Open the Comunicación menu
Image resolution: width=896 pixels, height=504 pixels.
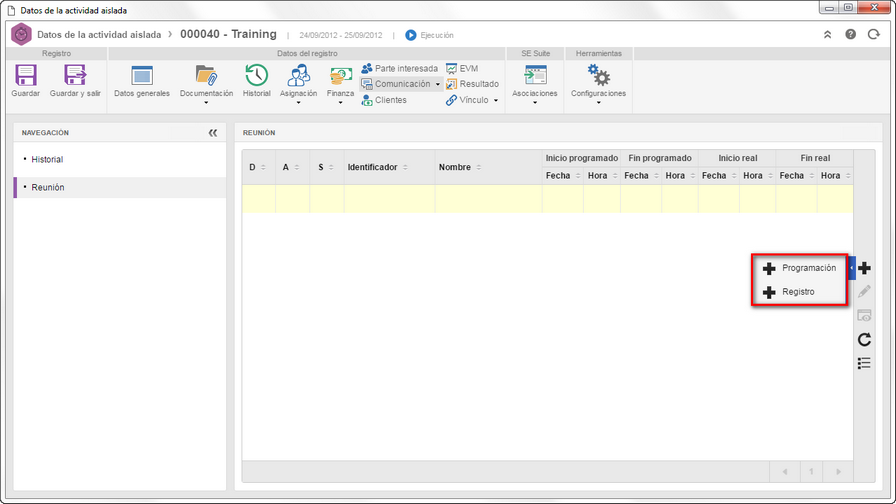pos(401,84)
